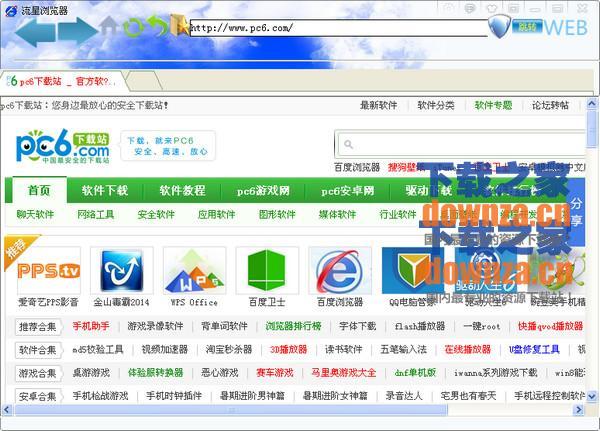The width and height of the screenshot is (600, 431).
Task: Go back with the left arrow button
Action: pyautogui.click(x=35, y=31)
